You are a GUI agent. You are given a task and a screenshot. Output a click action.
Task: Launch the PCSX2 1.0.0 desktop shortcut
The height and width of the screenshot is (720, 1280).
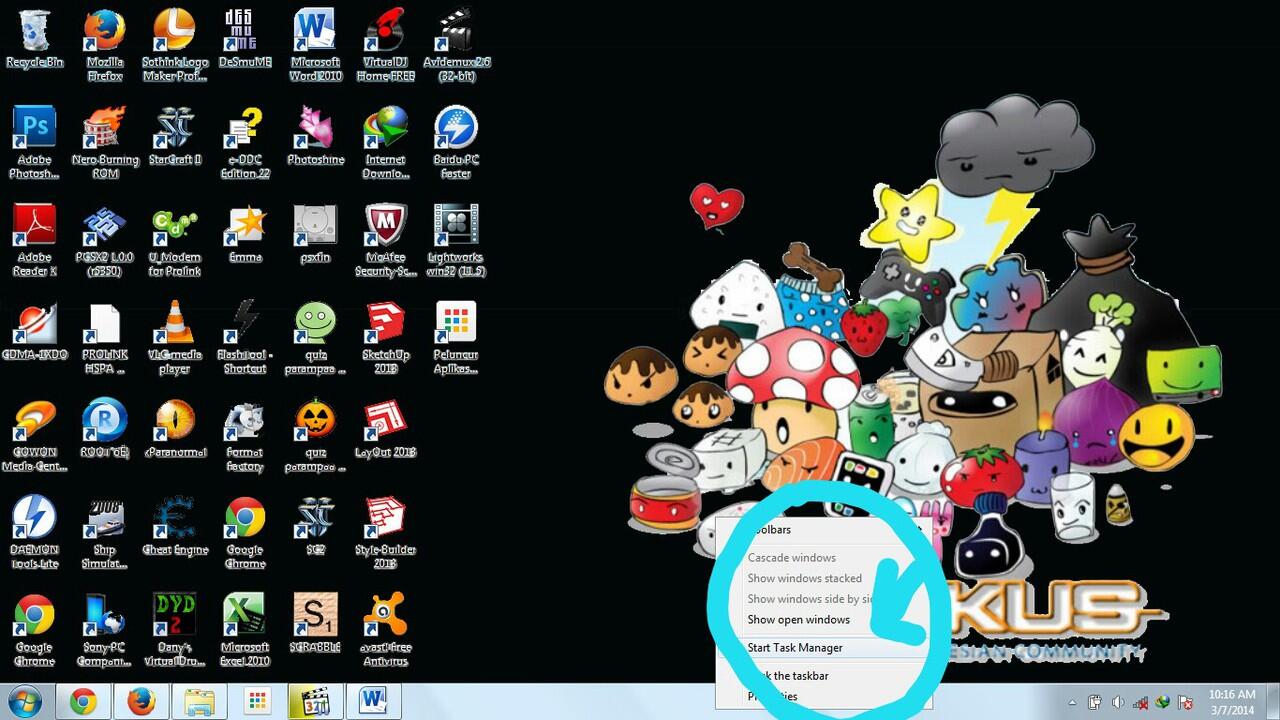pyautogui.click(x=104, y=240)
